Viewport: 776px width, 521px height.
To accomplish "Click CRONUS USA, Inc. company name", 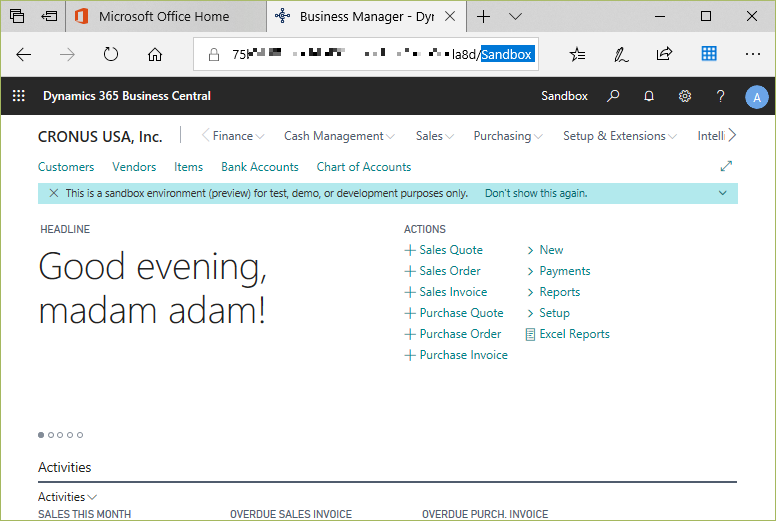I will pyautogui.click(x=100, y=137).
